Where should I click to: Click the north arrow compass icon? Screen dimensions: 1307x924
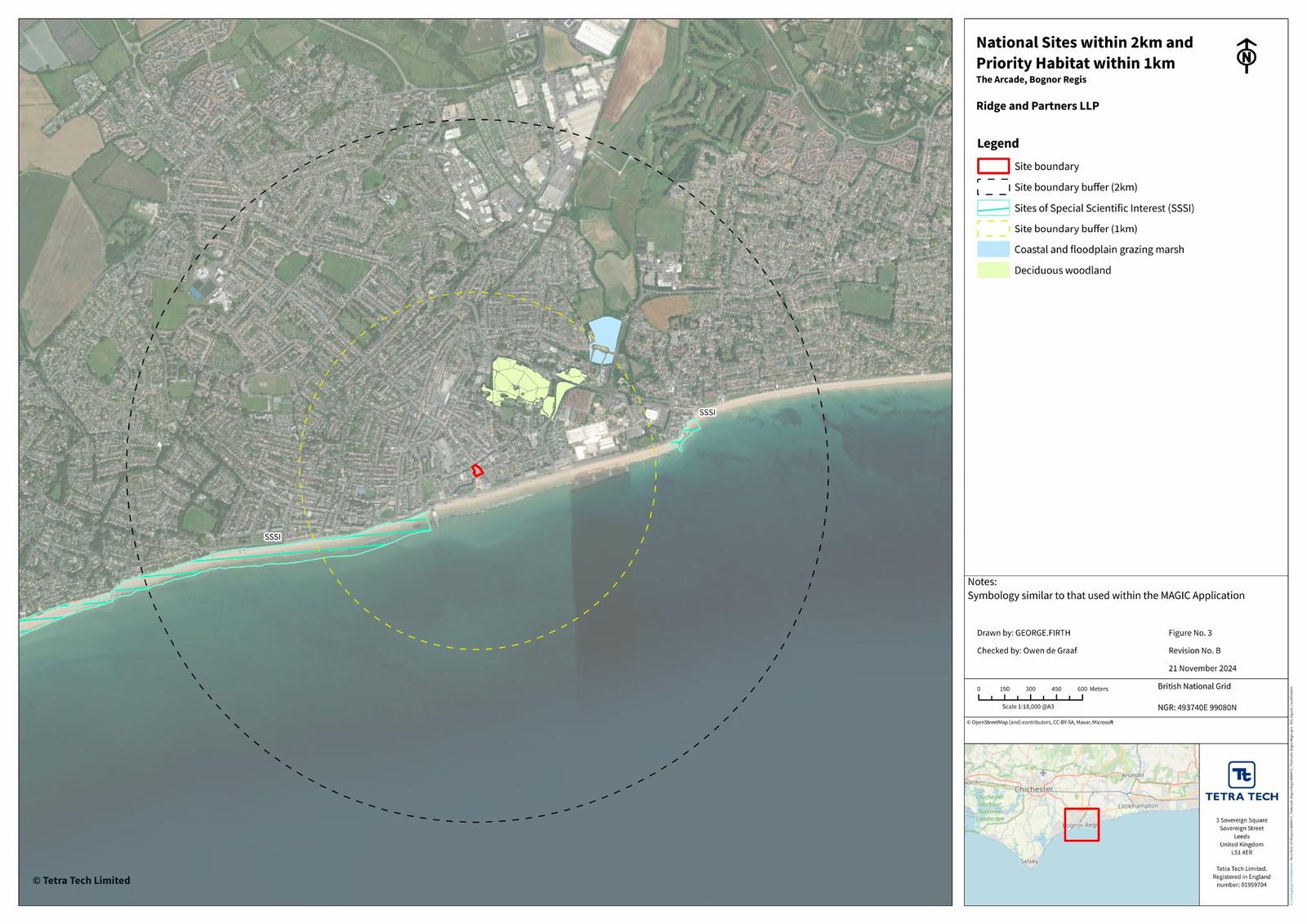pyautogui.click(x=1246, y=56)
